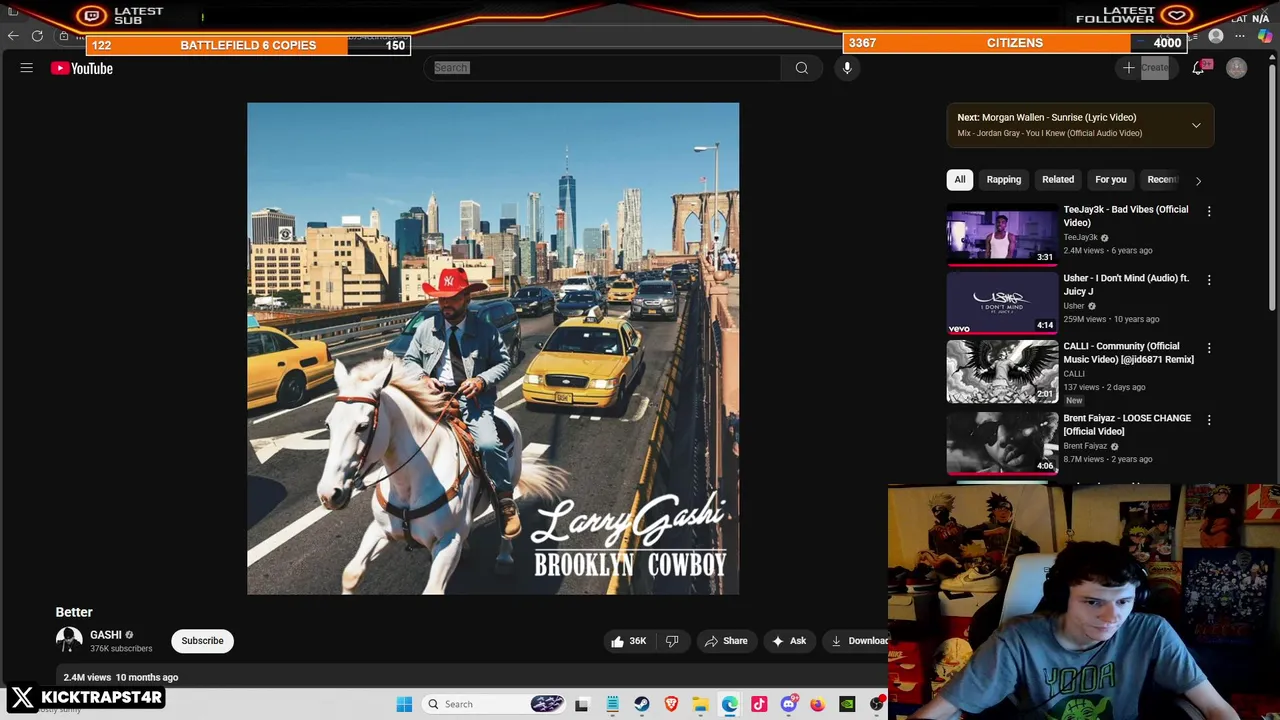This screenshot has height=720, width=1280.
Task: Select the Rapping filter chip
Action: [1004, 180]
